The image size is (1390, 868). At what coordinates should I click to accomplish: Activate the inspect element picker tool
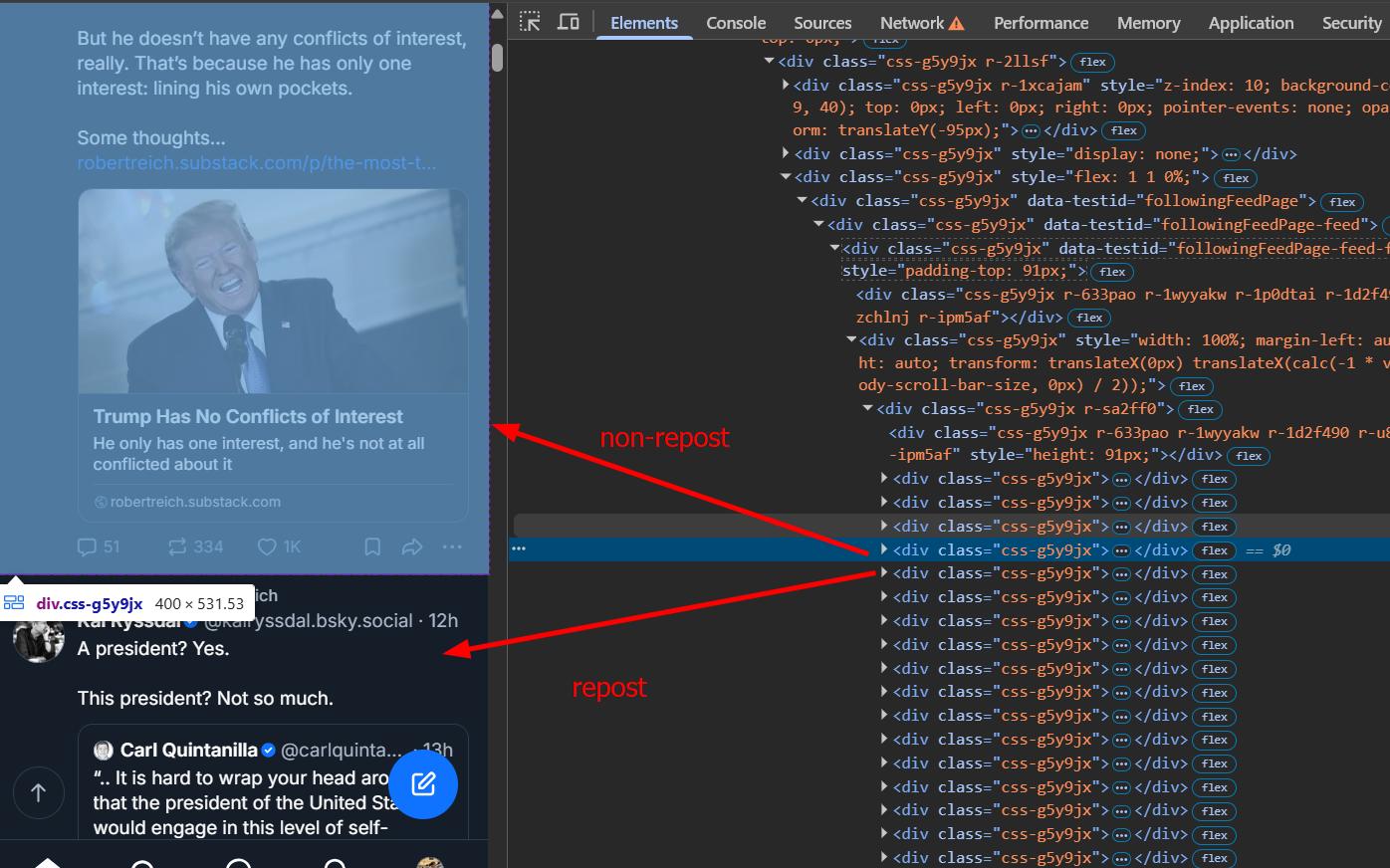530,21
